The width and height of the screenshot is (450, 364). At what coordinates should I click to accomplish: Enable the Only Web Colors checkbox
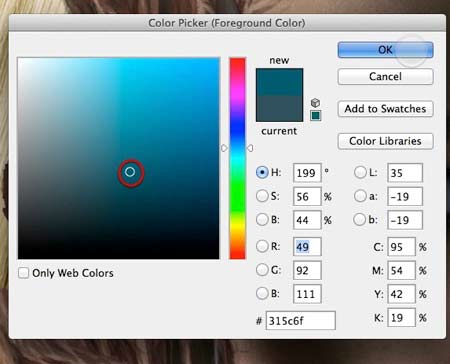[23, 273]
